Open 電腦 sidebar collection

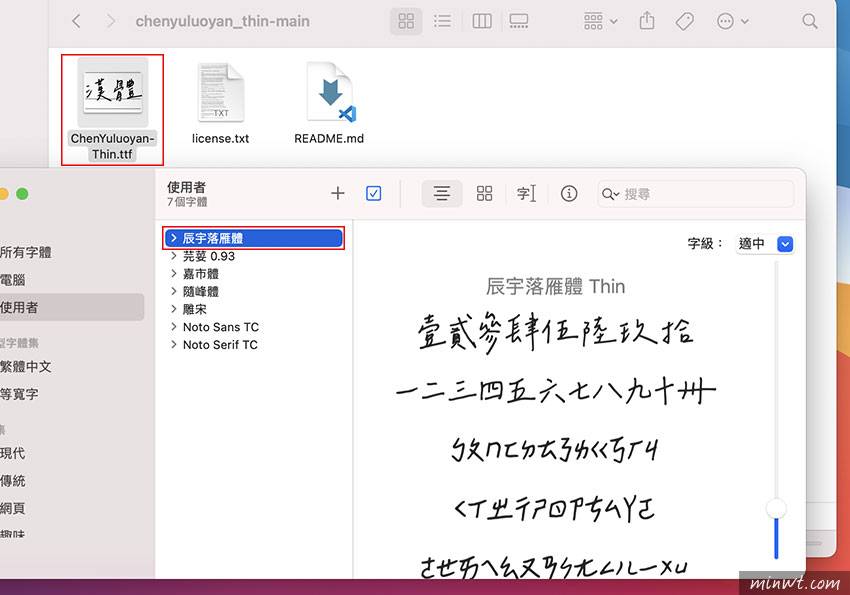[x=12, y=280]
